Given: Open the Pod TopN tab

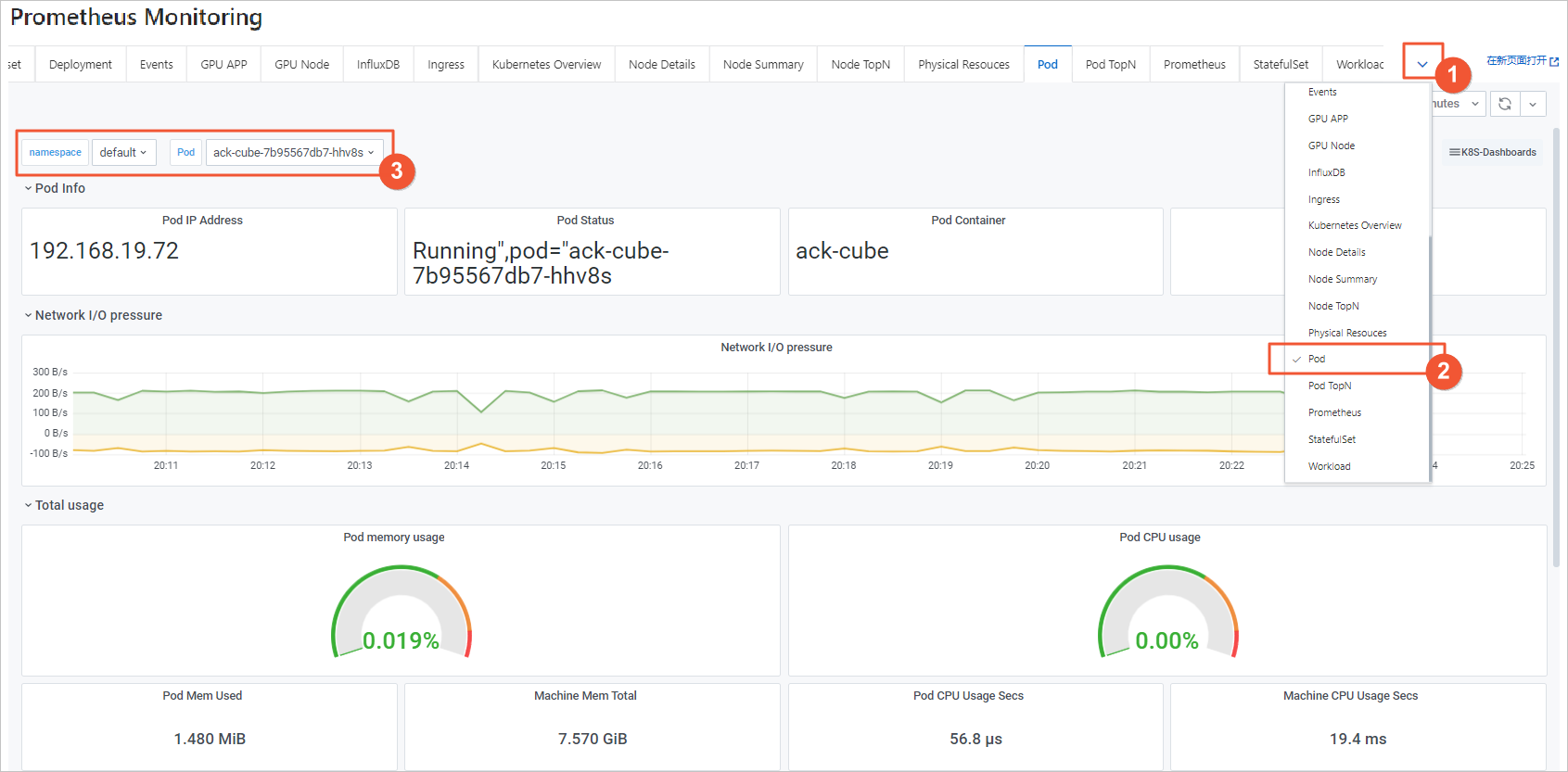Looking at the screenshot, I should (1111, 64).
